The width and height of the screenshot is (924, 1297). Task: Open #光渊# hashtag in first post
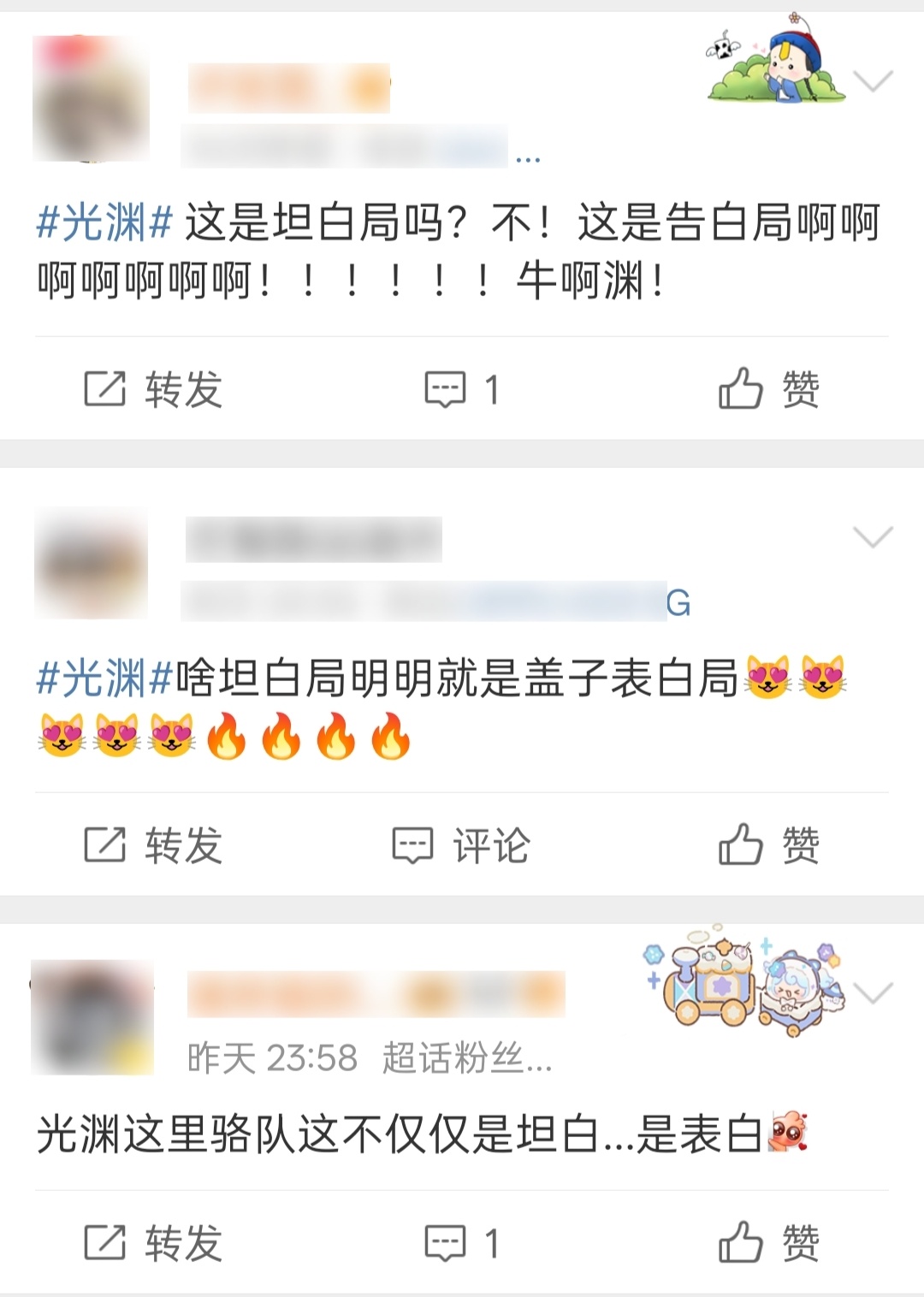105,223
